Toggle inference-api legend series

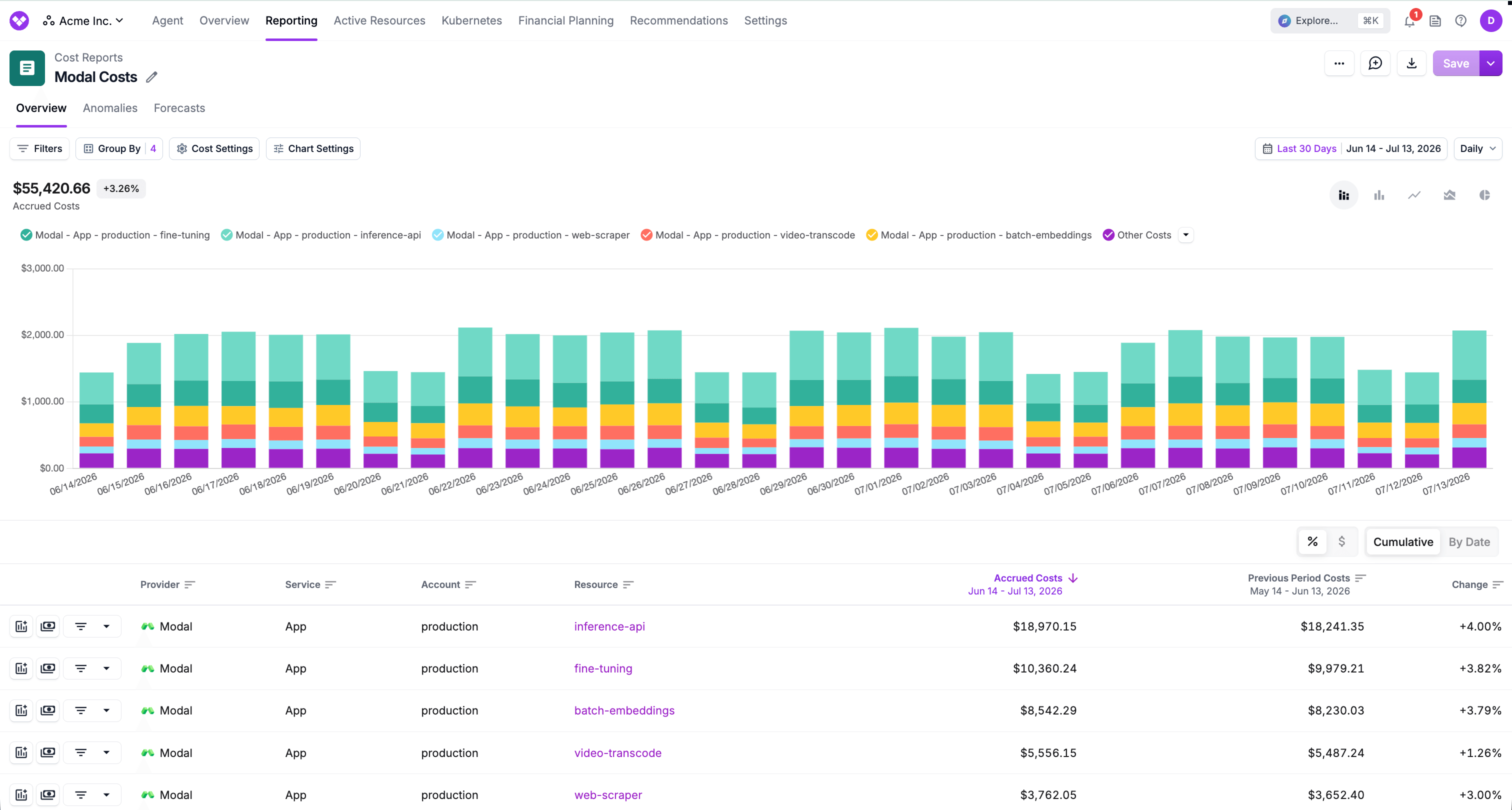point(321,235)
